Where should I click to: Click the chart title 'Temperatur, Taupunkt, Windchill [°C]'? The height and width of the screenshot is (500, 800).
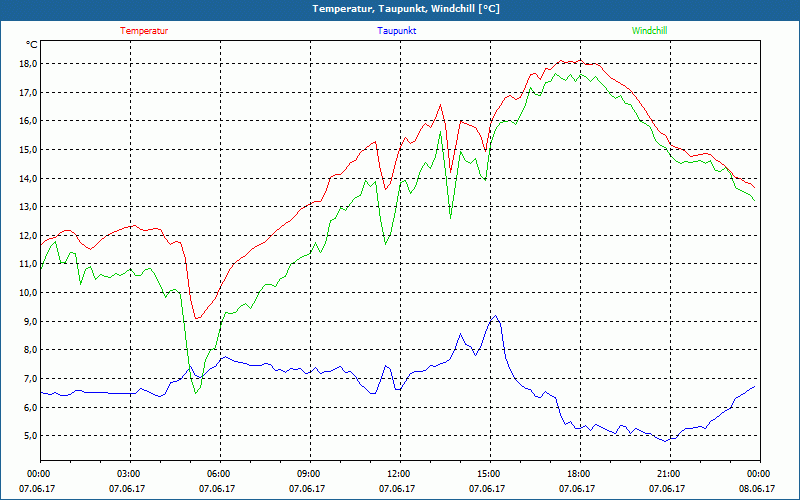pos(406,9)
